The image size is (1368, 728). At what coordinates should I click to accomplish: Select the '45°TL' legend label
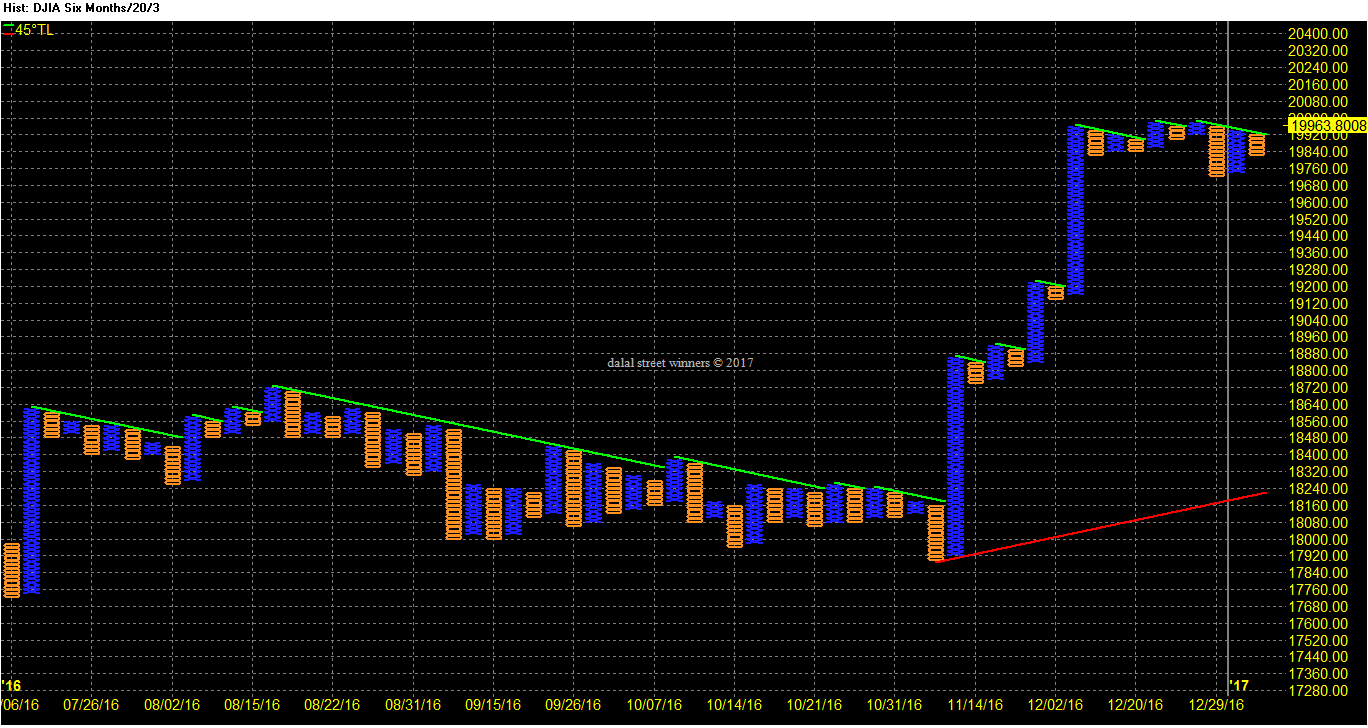(34, 31)
